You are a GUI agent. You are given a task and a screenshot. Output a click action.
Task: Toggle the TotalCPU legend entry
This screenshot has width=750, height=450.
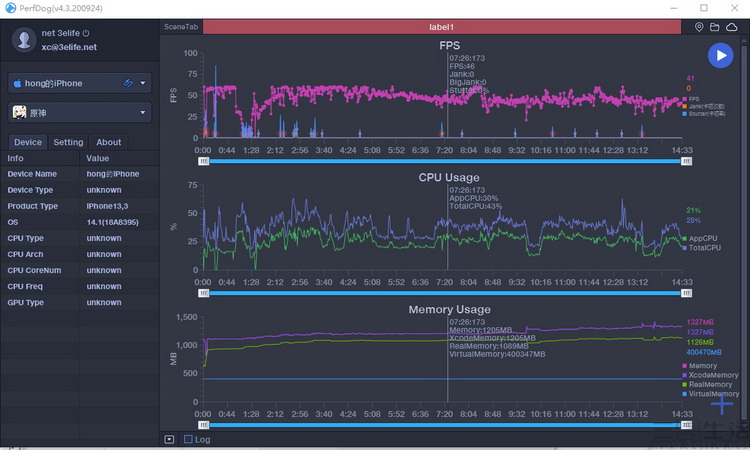click(x=701, y=248)
